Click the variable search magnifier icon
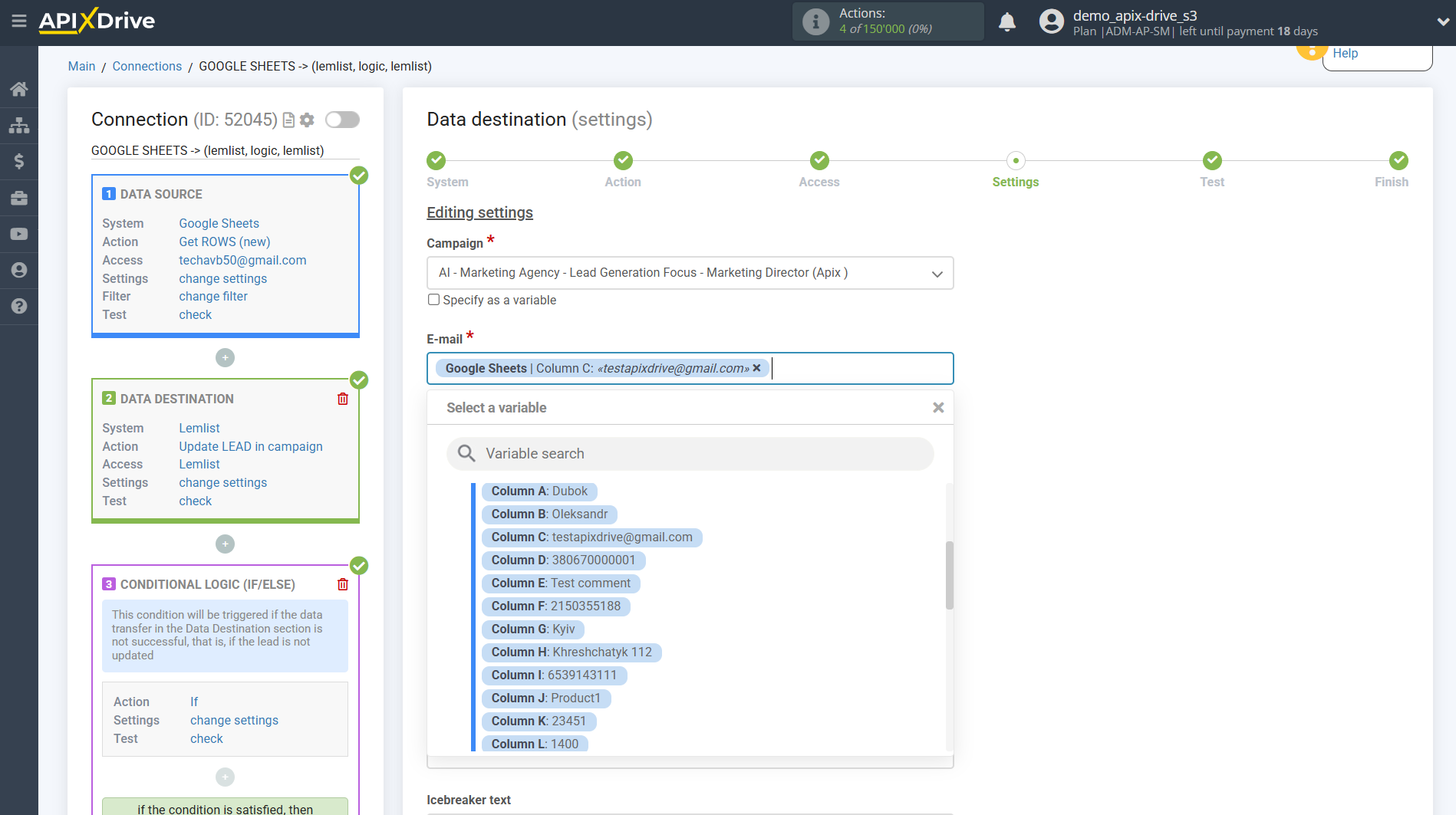The image size is (1456, 815). (466, 453)
